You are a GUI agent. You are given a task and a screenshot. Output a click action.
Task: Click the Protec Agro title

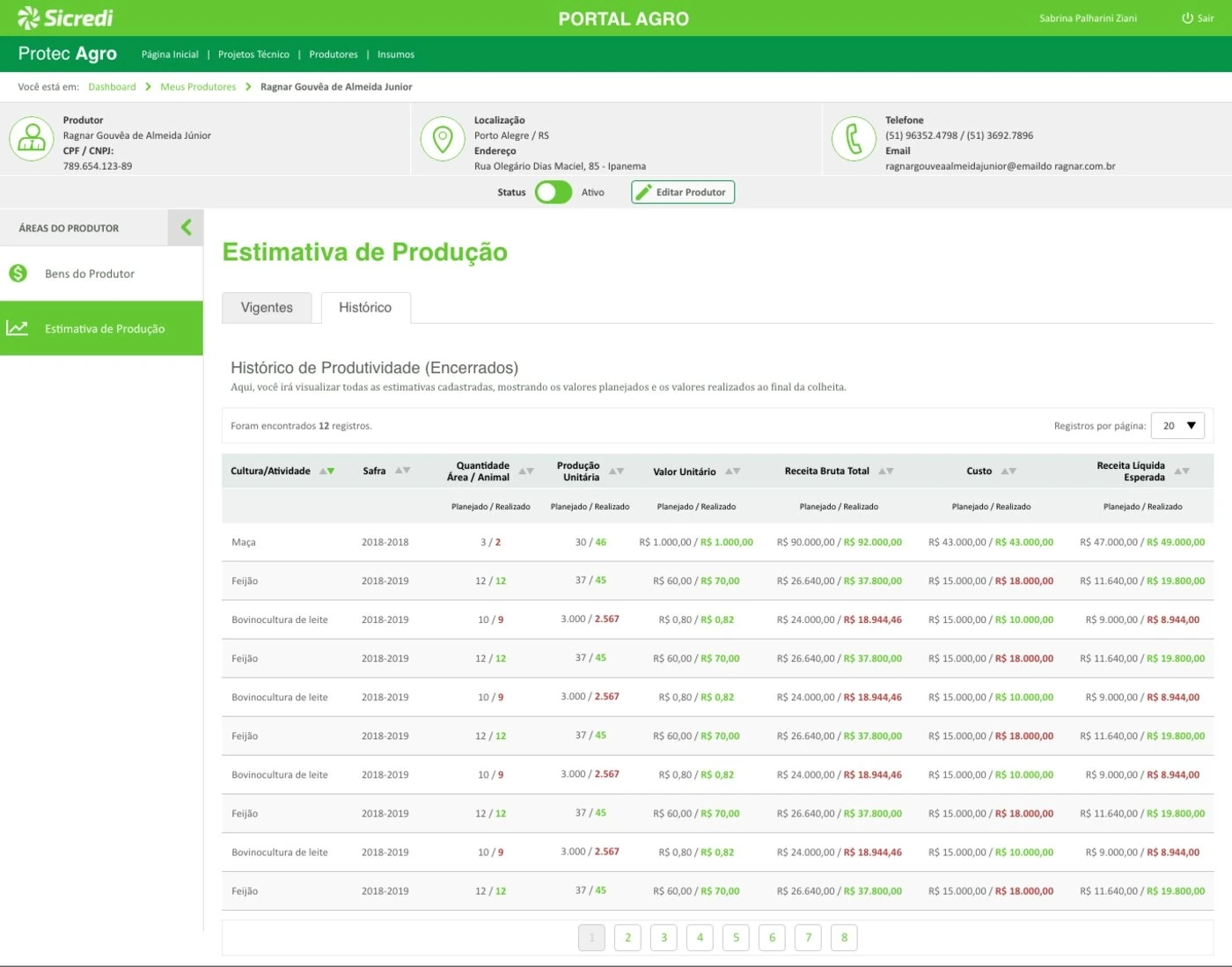pyautogui.click(x=67, y=54)
